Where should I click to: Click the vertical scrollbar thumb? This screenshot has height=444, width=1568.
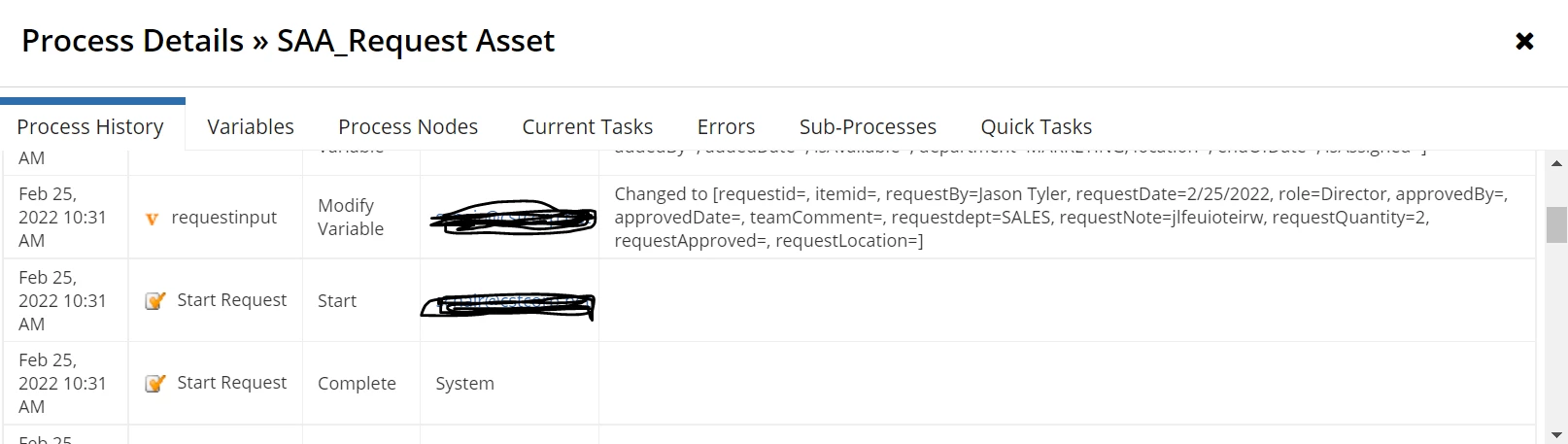point(1556,224)
